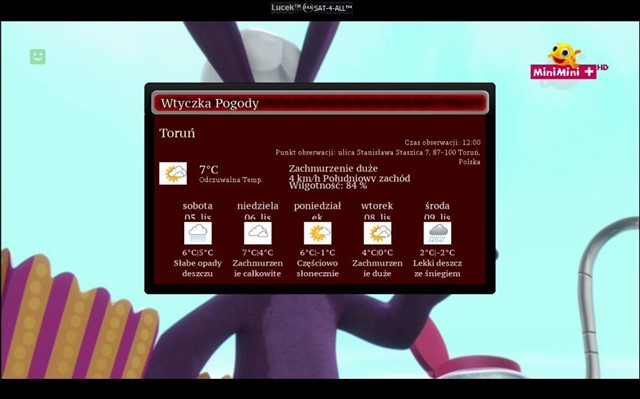Click the środa day heading
The image size is (640, 399).
[437, 206]
